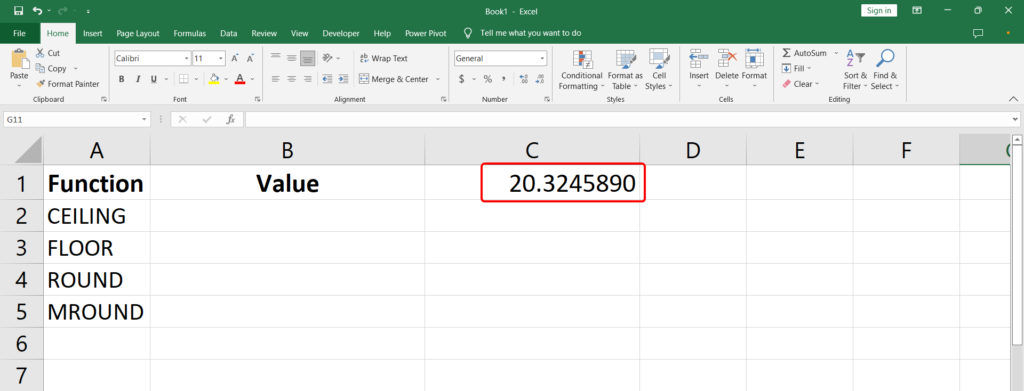Switch to the Insert tab

point(93,33)
